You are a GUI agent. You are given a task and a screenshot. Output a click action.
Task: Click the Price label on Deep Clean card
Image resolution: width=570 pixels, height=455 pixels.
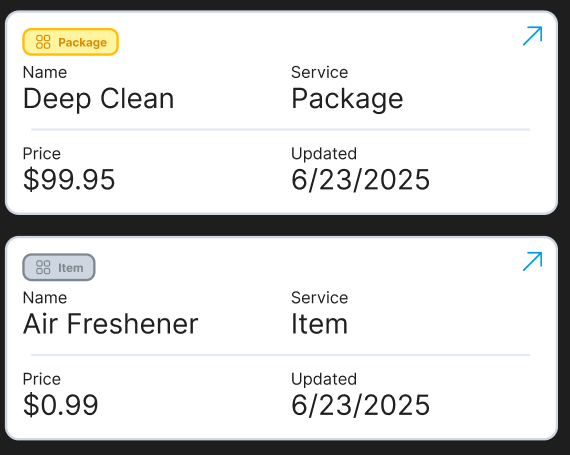coord(41,154)
